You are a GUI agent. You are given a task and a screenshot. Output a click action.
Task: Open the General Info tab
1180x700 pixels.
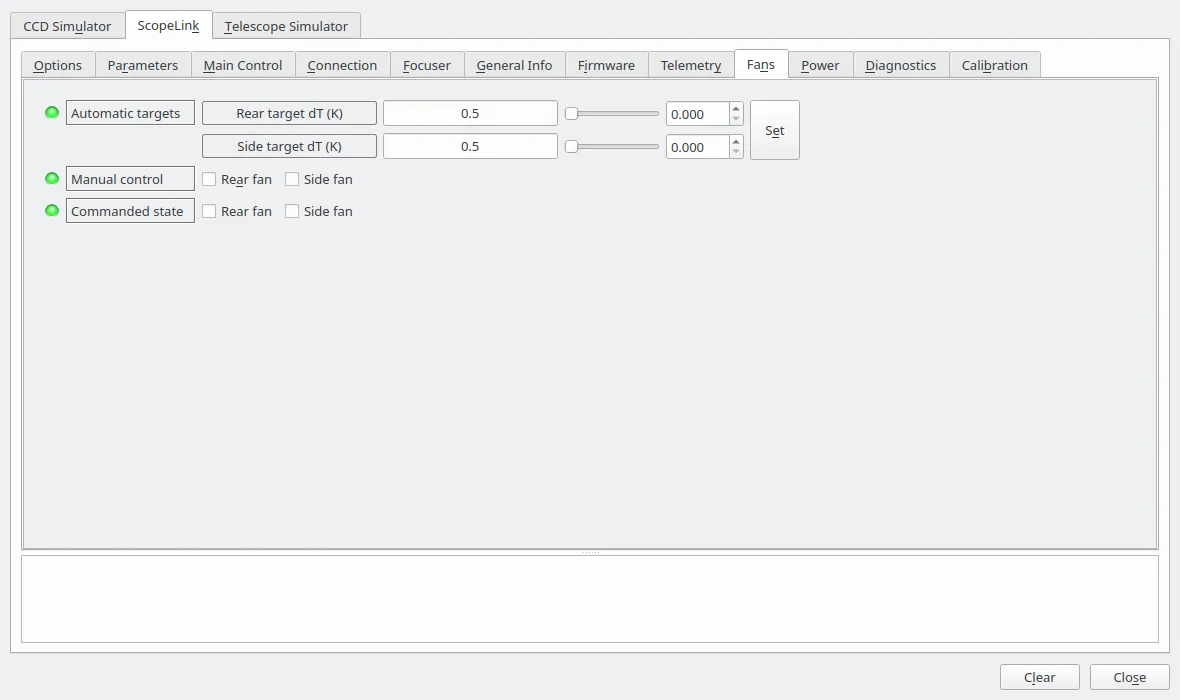tap(515, 65)
